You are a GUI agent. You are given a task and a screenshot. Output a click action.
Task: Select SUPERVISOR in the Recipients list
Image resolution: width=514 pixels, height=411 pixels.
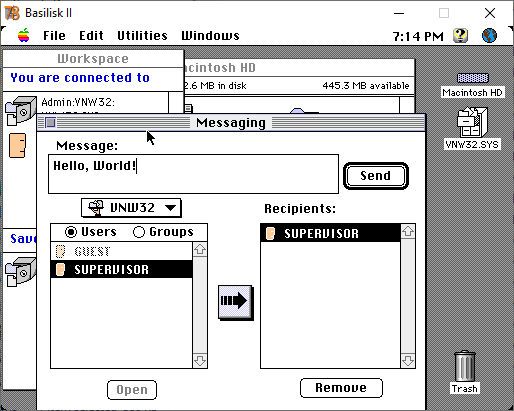pyautogui.click(x=330, y=233)
